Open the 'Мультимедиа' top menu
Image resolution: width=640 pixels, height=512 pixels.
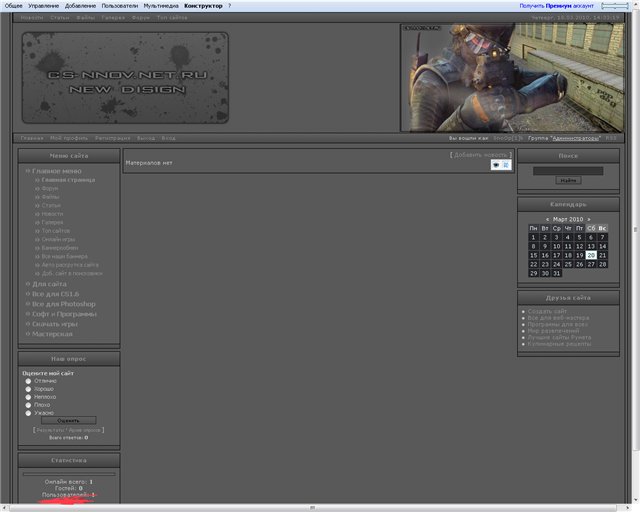point(161,6)
